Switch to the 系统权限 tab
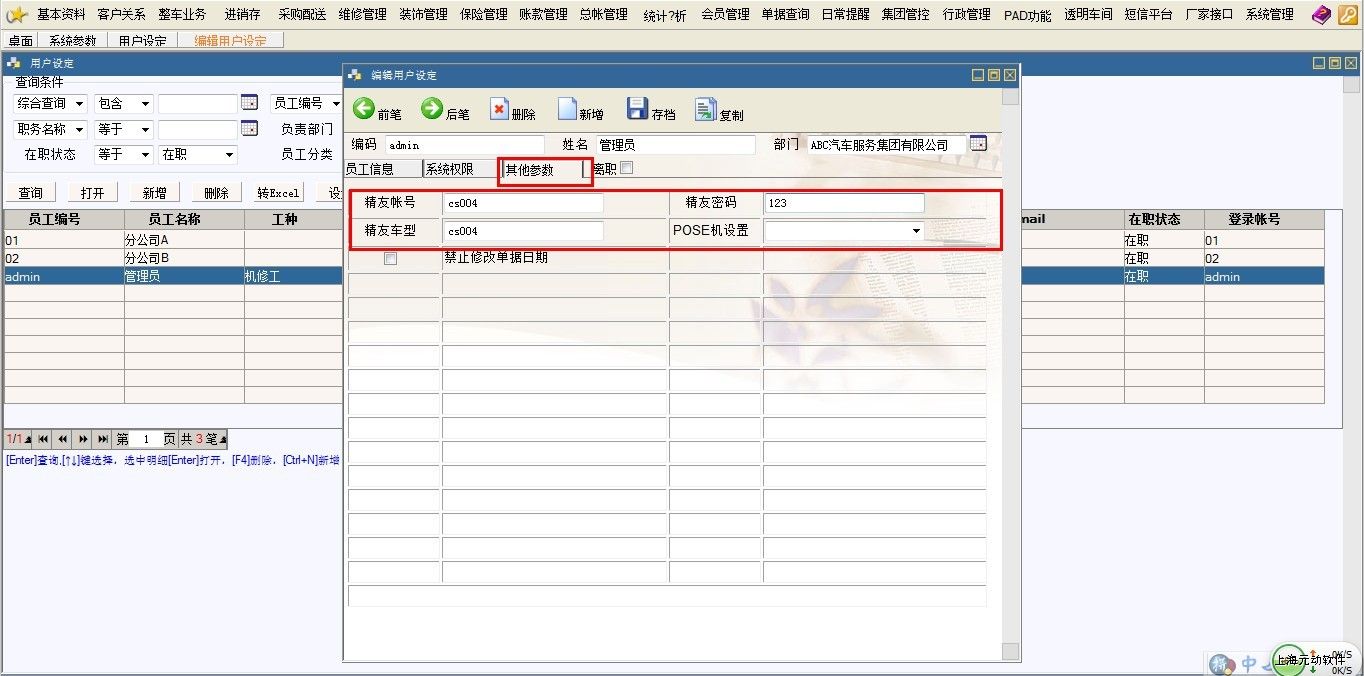Image resolution: width=1364 pixels, height=676 pixels. click(x=450, y=169)
